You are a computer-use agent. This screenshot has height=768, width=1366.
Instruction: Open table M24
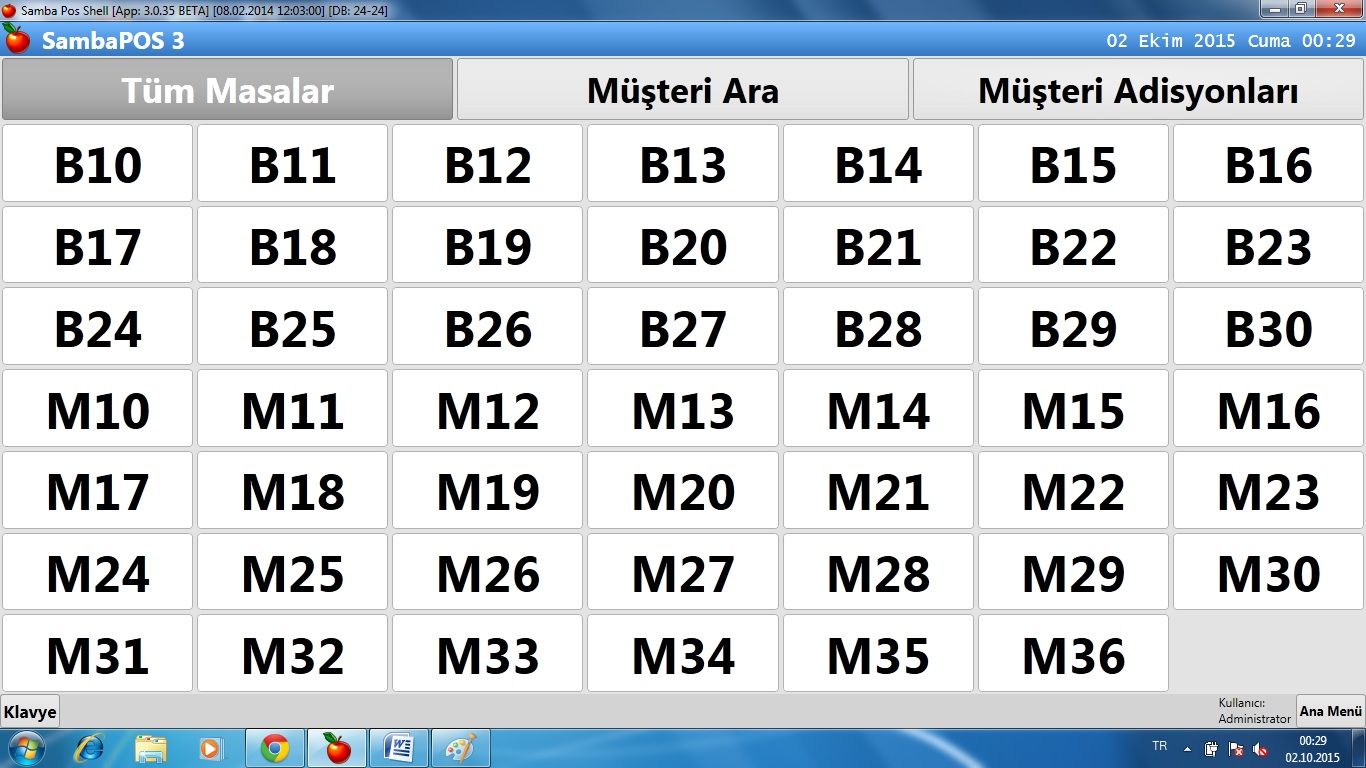point(98,572)
